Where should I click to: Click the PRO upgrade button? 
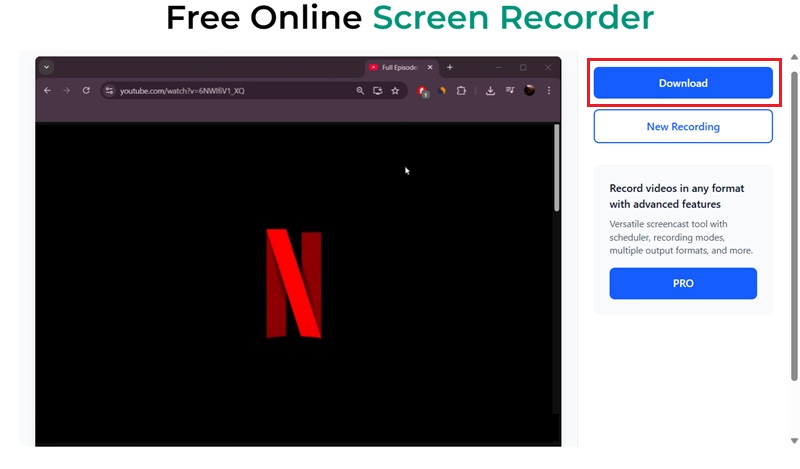click(683, 284)
